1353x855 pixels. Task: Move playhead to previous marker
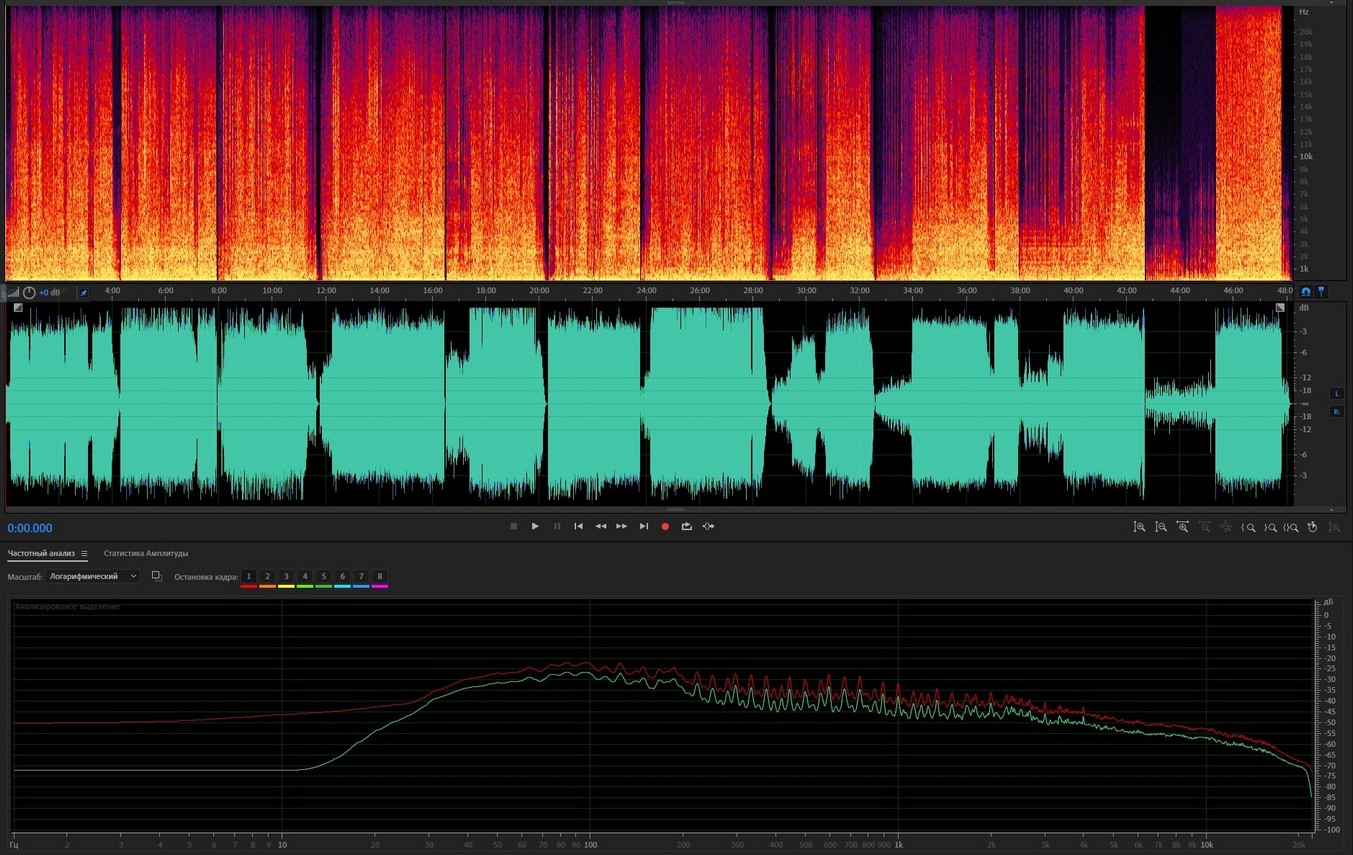coord(578,526)
